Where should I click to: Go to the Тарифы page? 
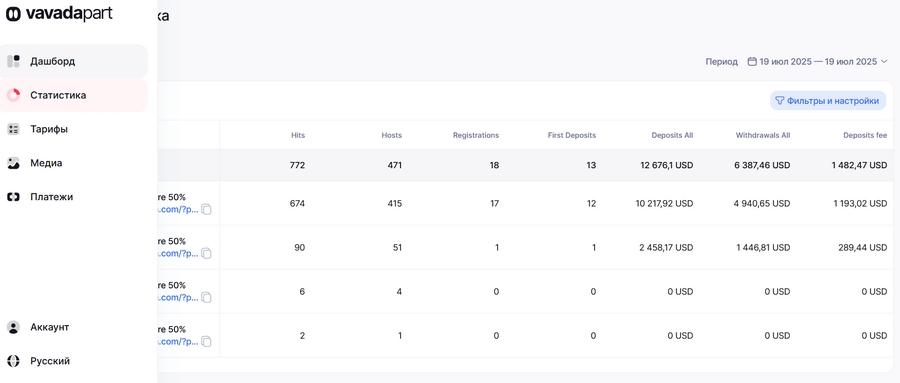(x=74, y=129)
